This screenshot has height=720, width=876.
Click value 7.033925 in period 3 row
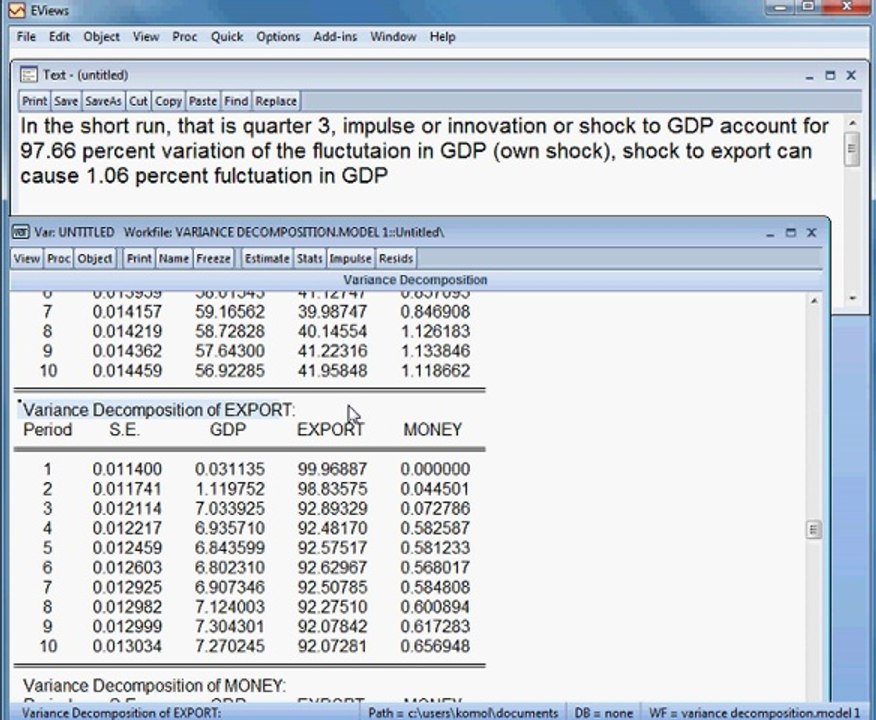coord(230,508)
